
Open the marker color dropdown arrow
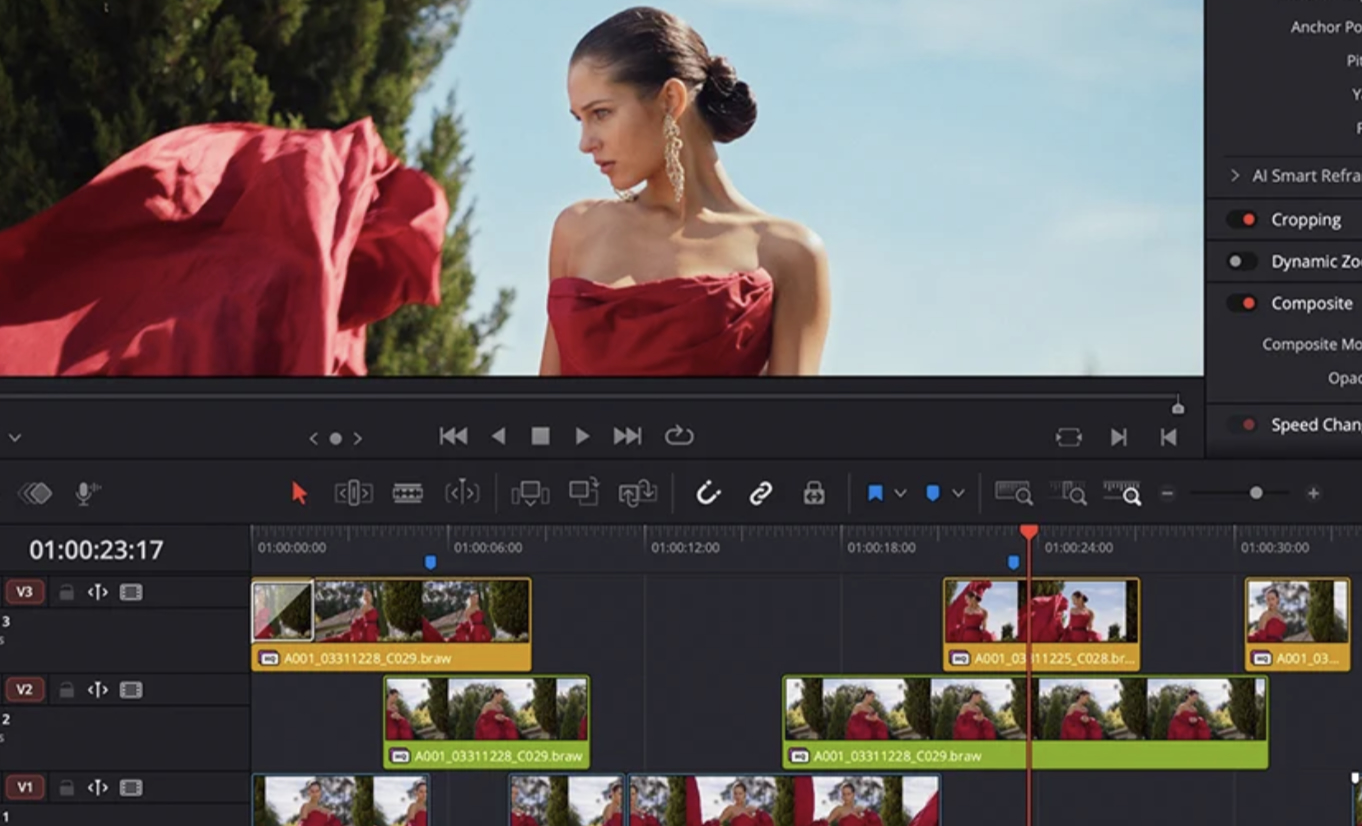[x=958, y=493]
